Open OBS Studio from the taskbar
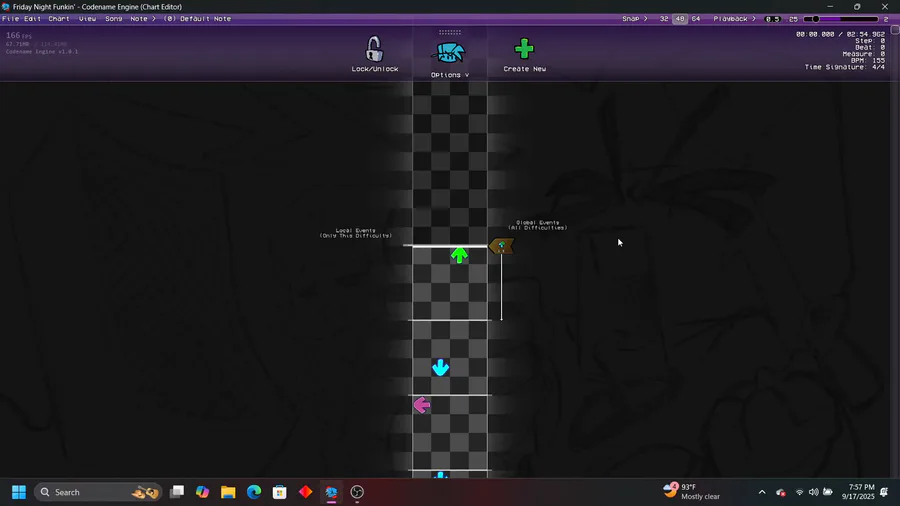Screen dimensions: 900x506 (x=357, y=492)
